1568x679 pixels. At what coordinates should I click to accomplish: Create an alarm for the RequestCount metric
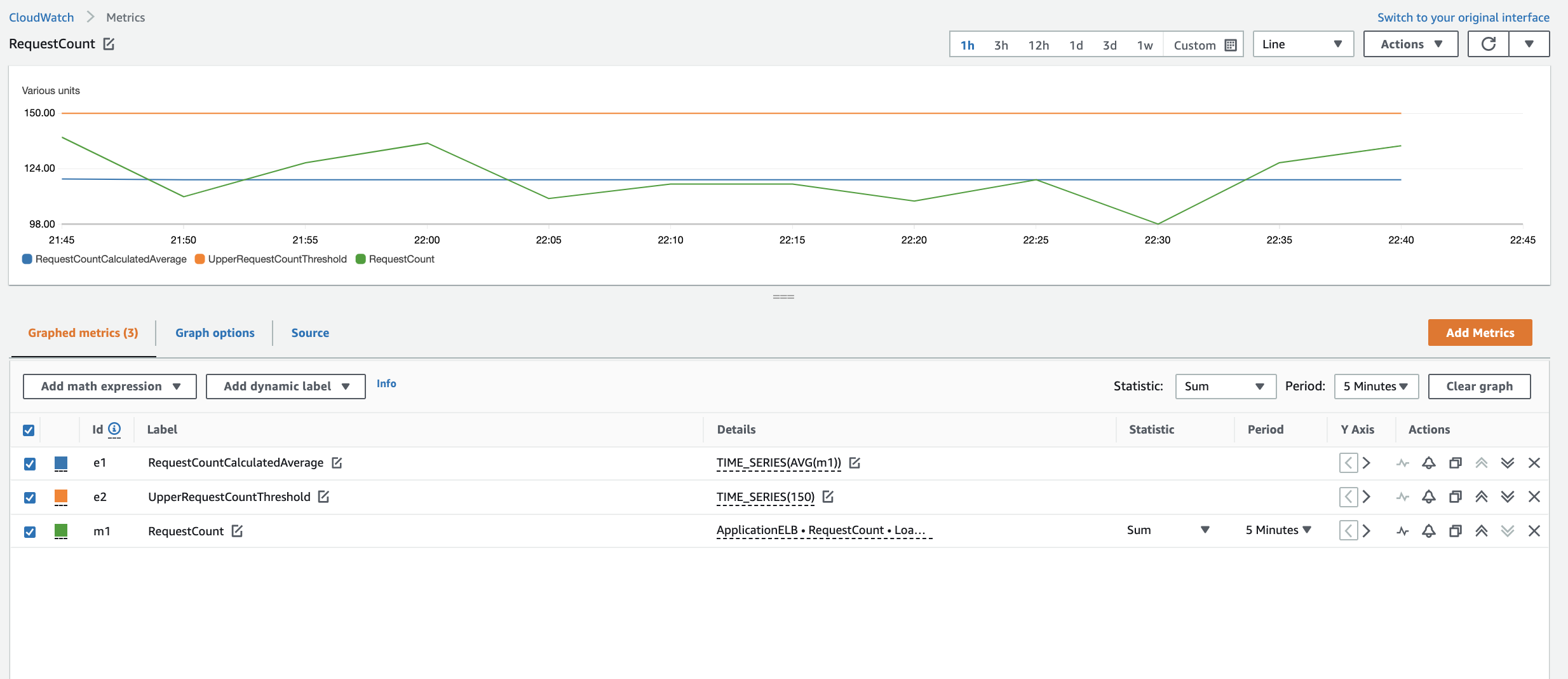coord(1429,531)
